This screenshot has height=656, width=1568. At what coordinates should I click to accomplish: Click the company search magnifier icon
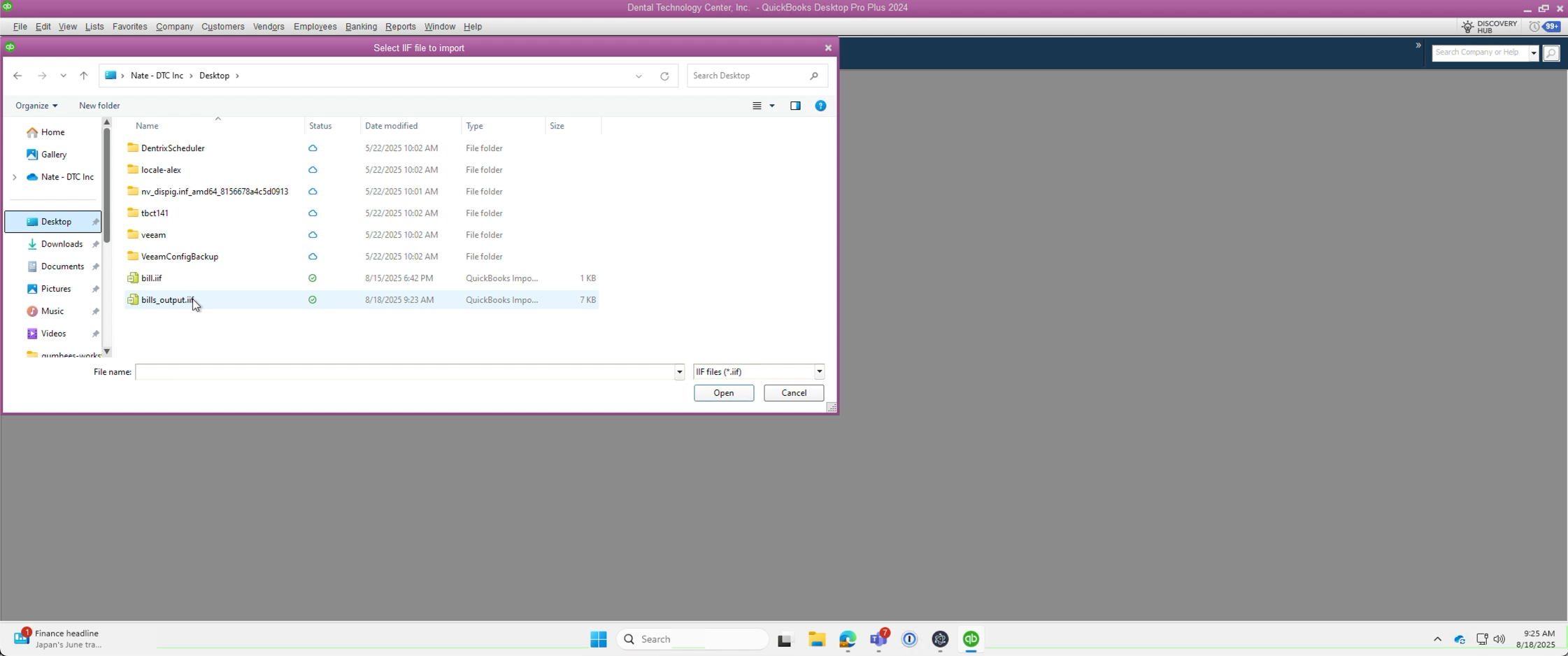(x=1551, y=52)
